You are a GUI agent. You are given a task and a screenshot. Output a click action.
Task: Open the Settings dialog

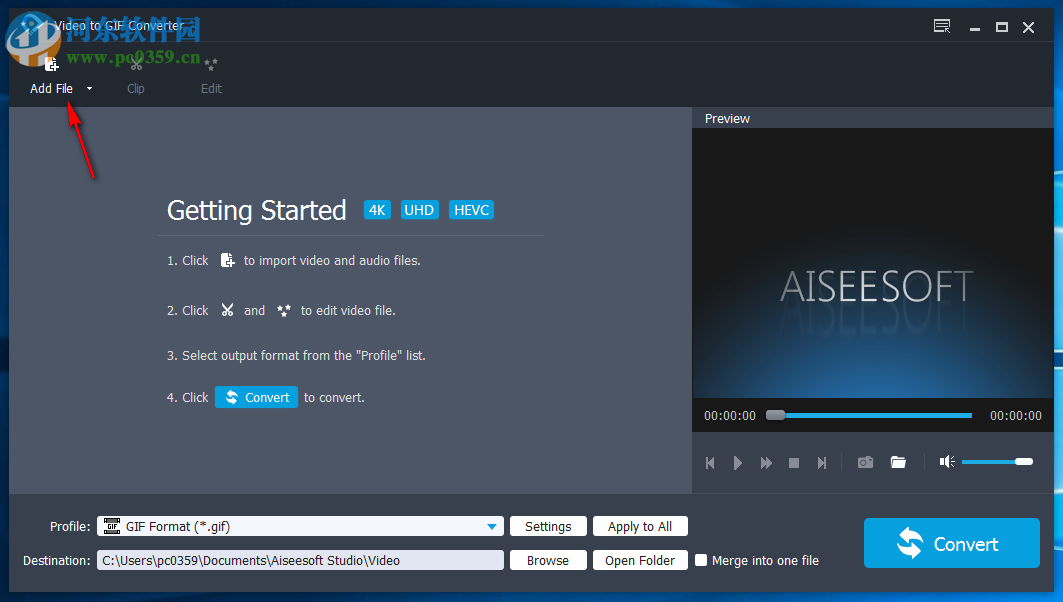pos(548,526)
